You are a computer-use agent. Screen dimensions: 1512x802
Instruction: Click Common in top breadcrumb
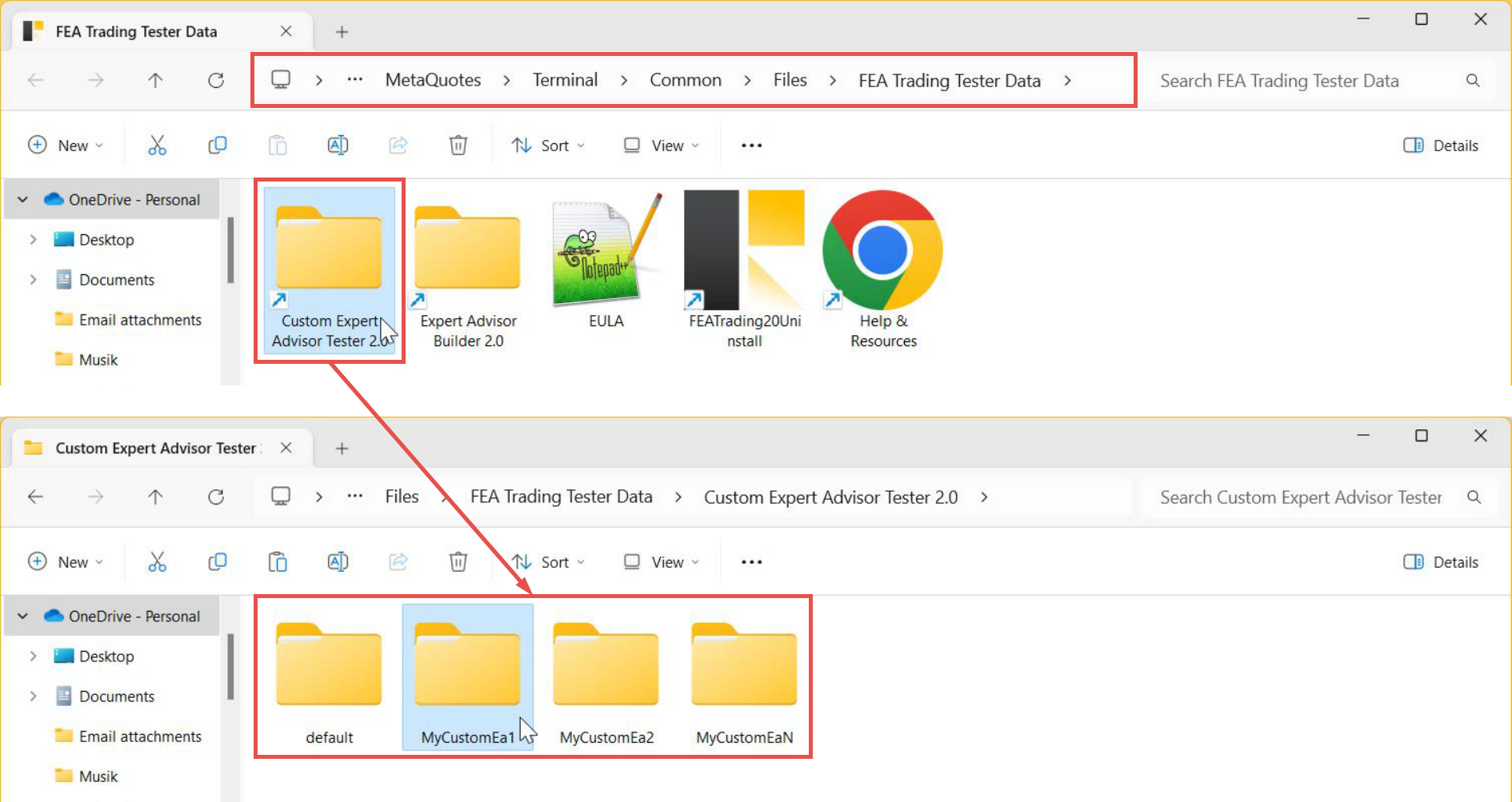(686, 80)
